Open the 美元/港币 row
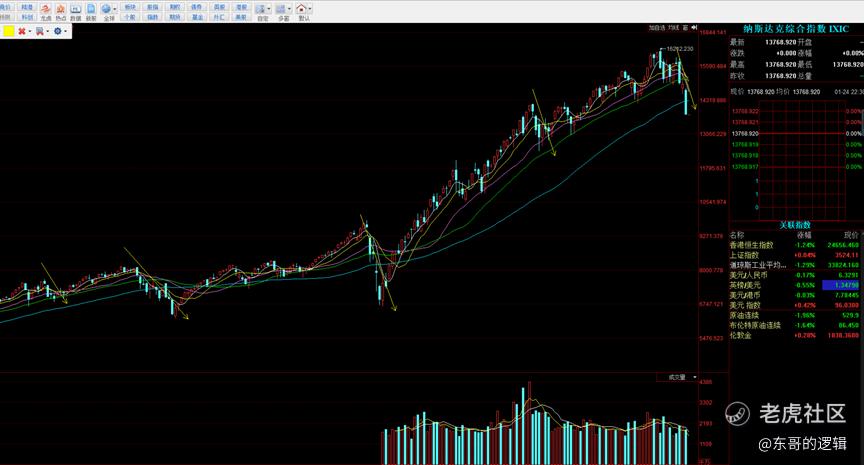 [x=795, y=295]
